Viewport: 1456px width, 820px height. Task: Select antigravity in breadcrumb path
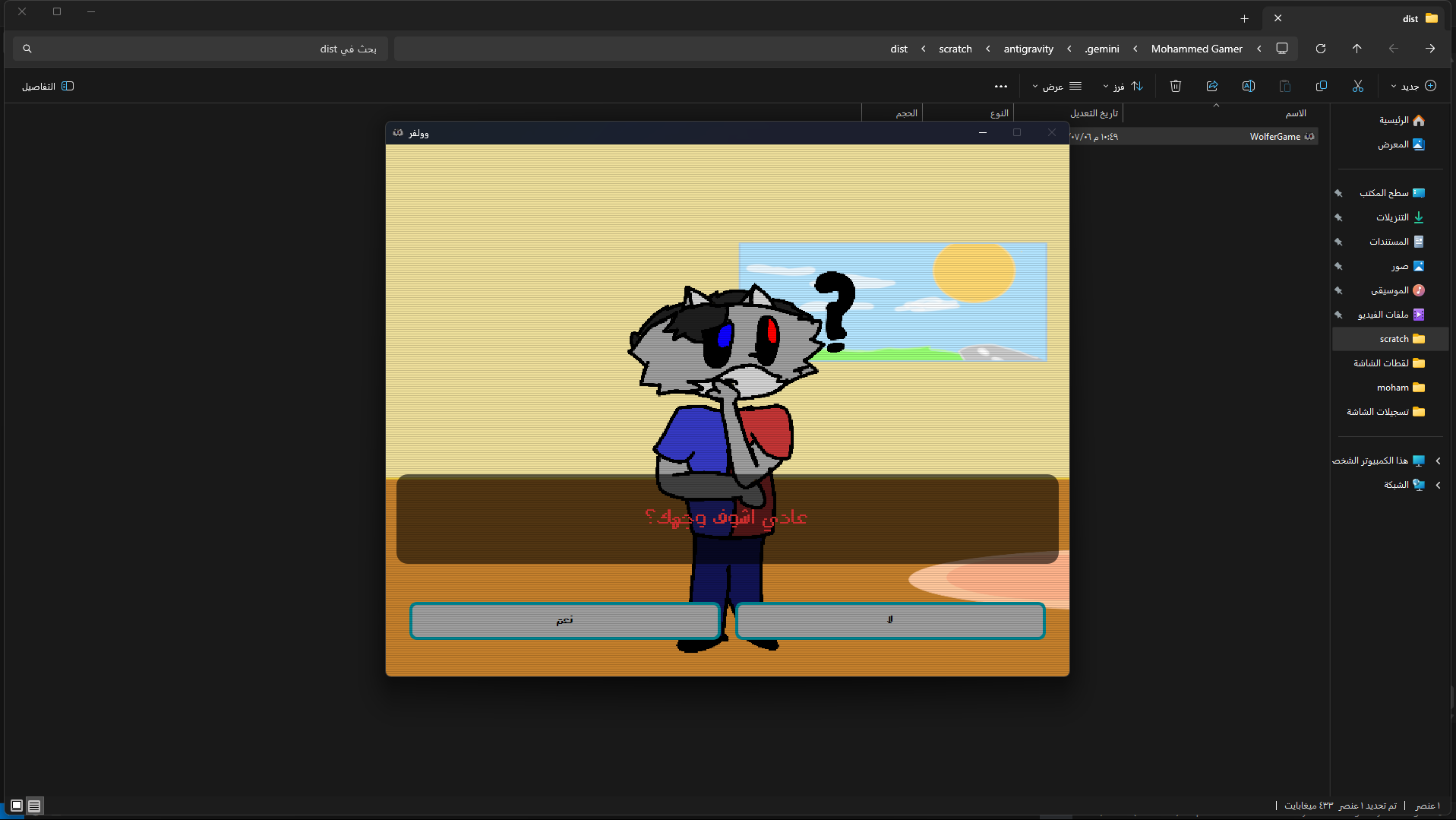point(1028,49)
